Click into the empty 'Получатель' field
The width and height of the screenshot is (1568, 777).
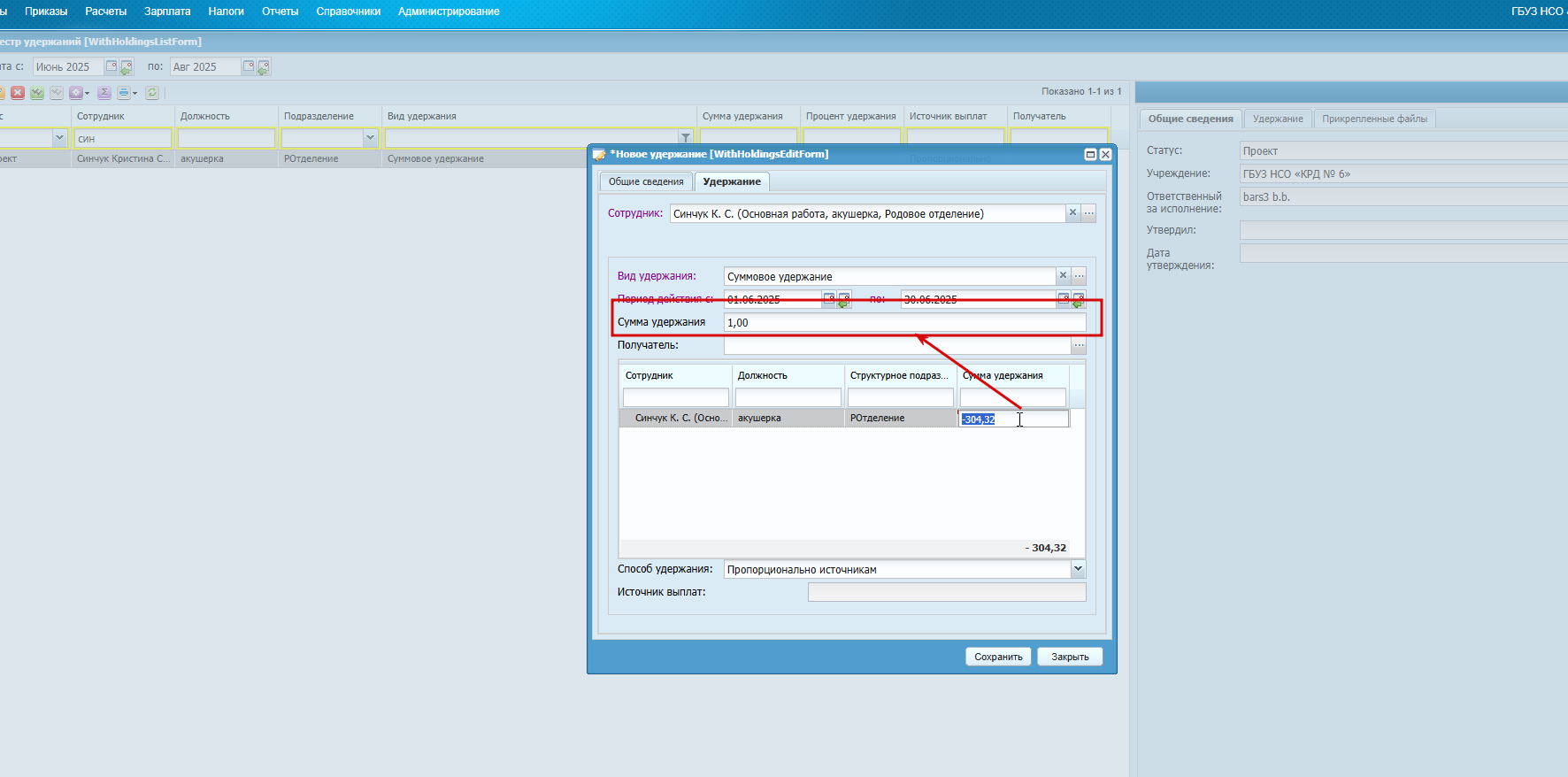[x=897, y=345]
